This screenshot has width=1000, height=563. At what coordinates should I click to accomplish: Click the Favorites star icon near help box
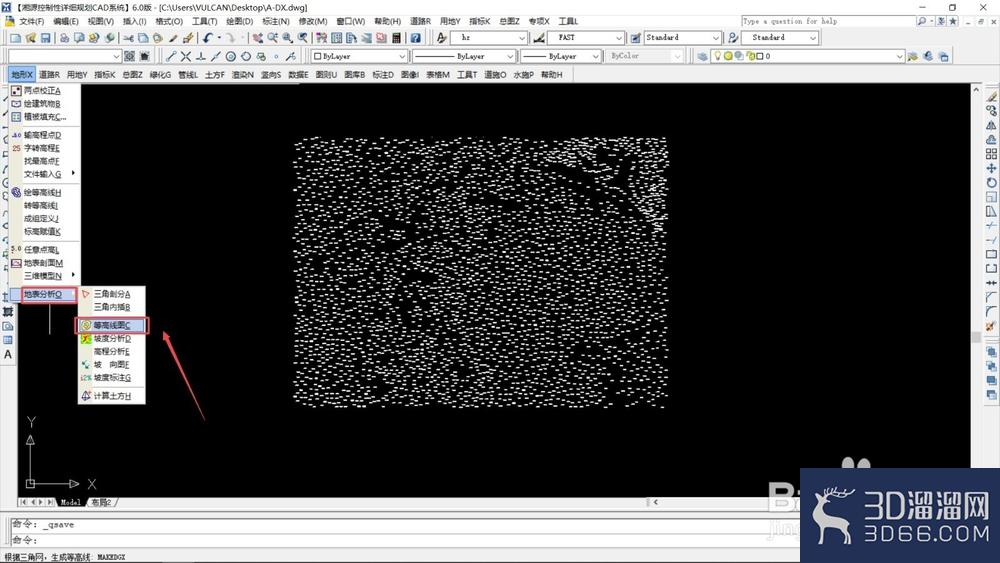point(953,21)
